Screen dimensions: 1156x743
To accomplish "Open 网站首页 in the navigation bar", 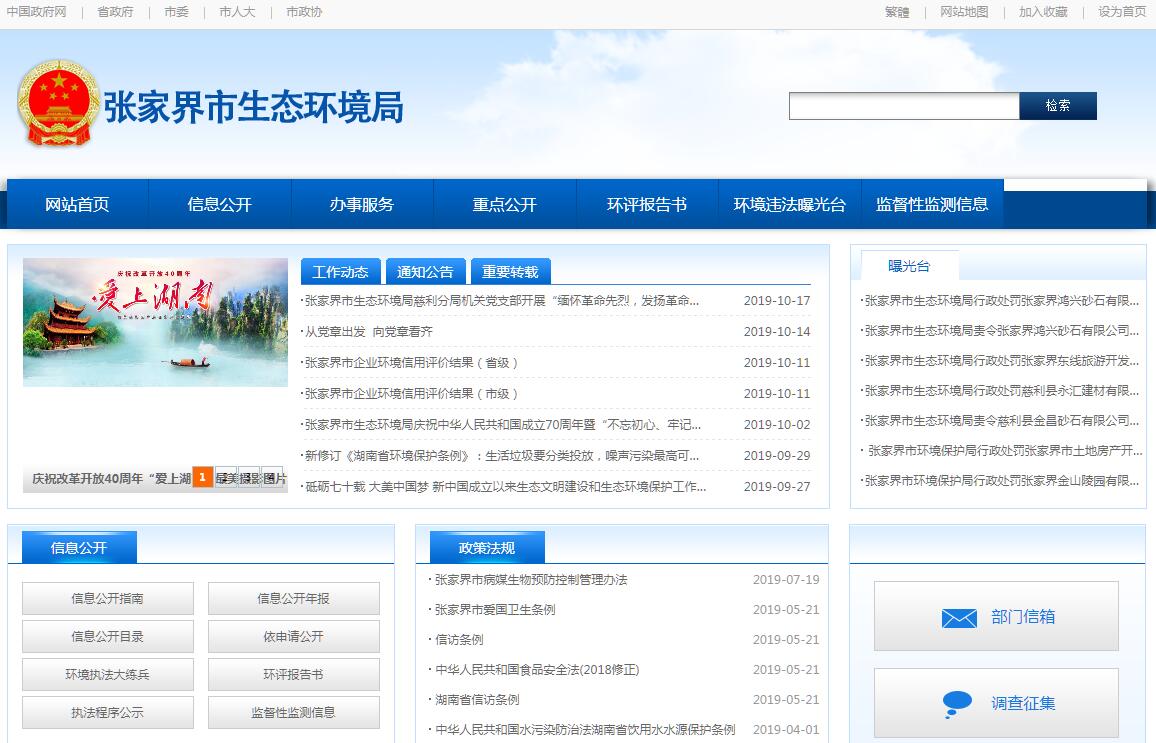I will pyautogui.click(x=77, y=205).
